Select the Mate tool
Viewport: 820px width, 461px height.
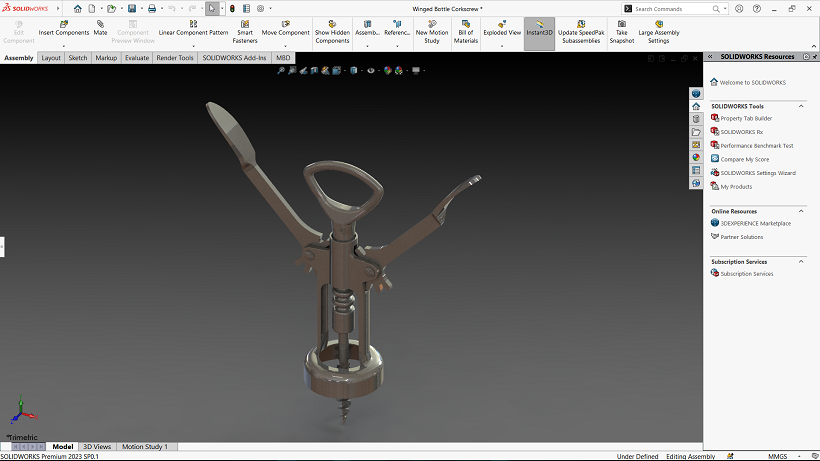[100, 28]
